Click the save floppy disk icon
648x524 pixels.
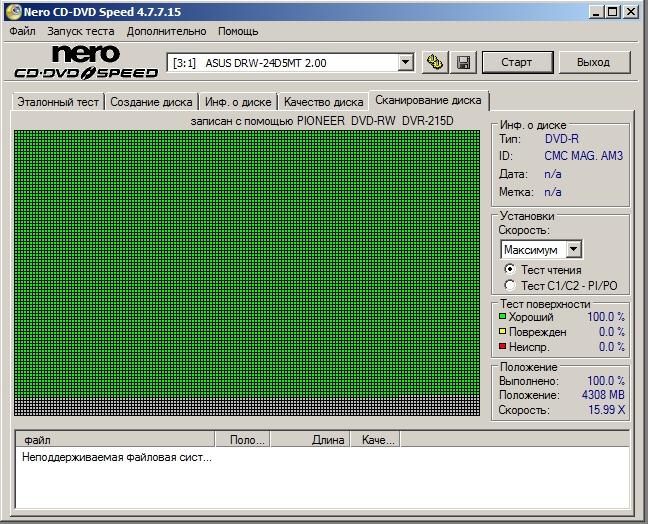[x=463, y=63]
